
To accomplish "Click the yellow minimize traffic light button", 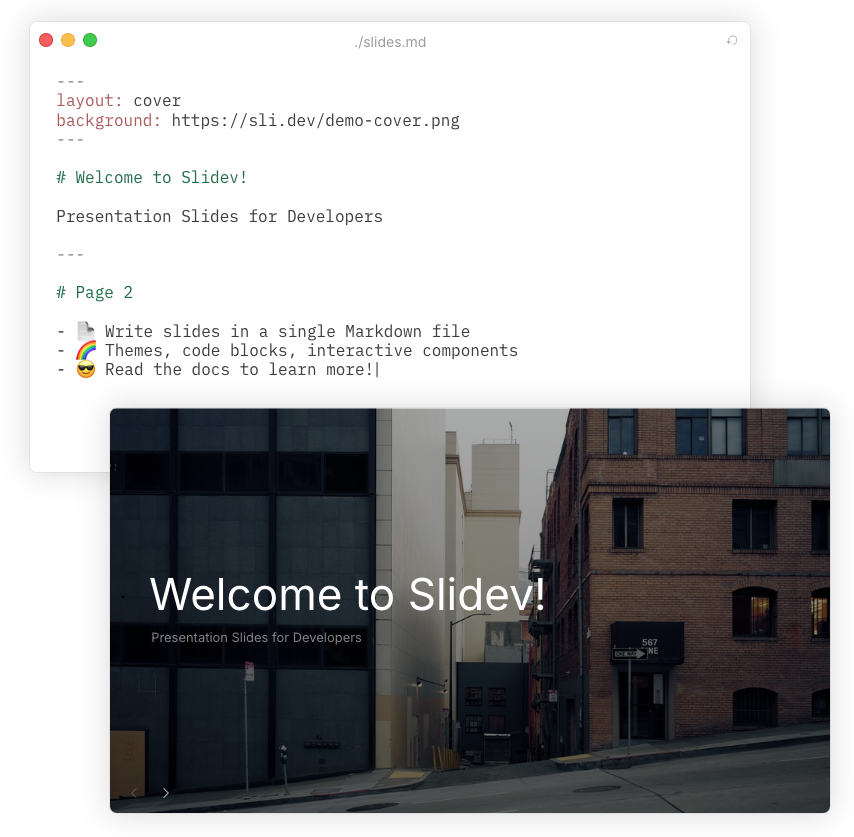I will pyautogui.click(x=67, y=40).
